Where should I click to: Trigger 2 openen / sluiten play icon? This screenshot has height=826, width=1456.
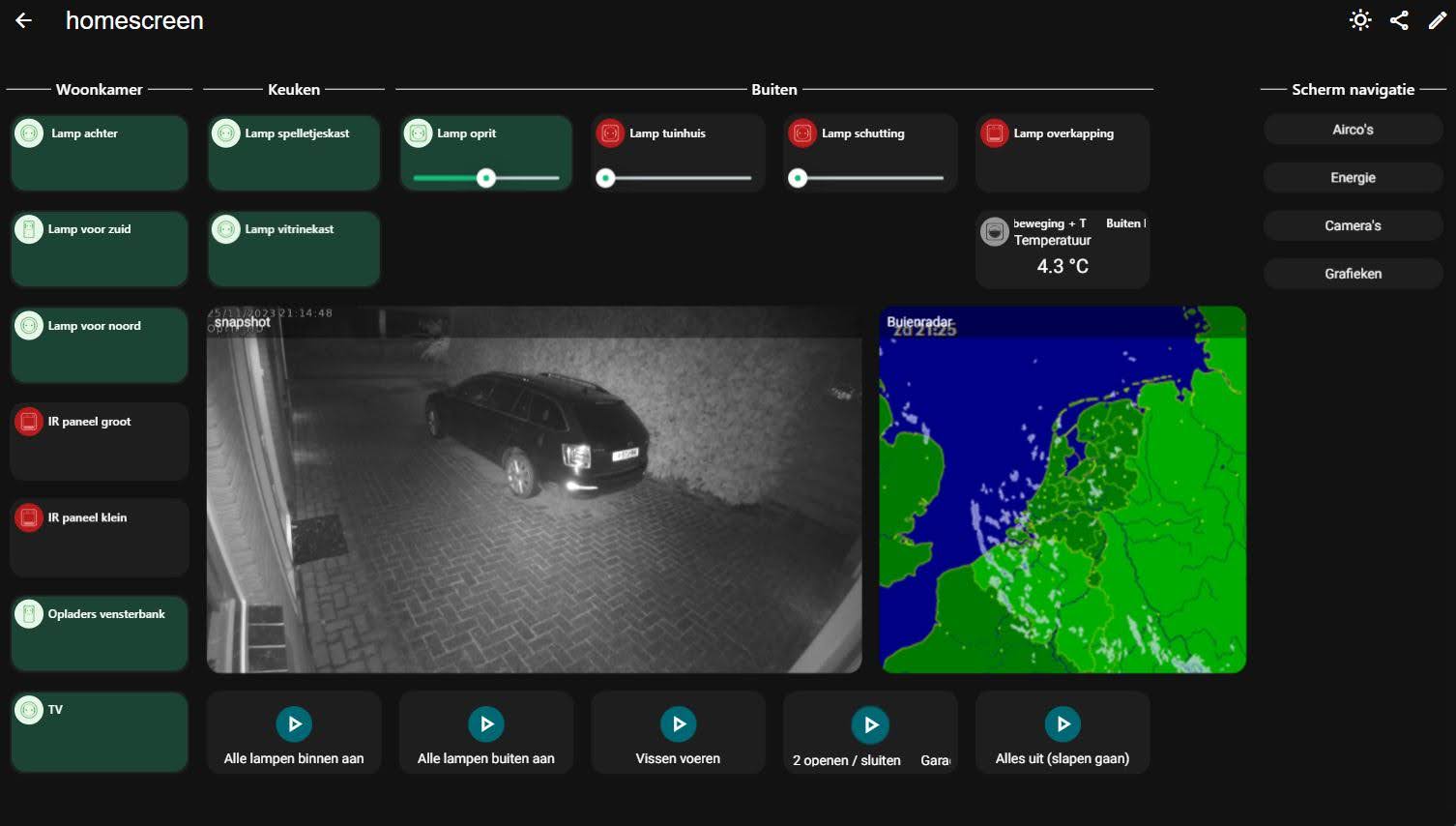(x=871, y=724)
